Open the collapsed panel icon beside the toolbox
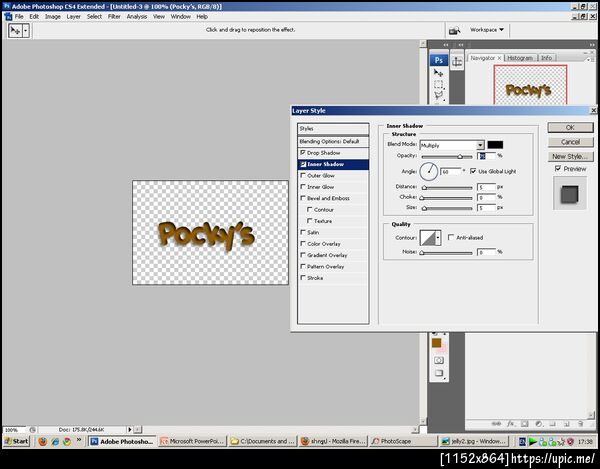Screen dimensions: 600x469 click(x=457, y=62)
